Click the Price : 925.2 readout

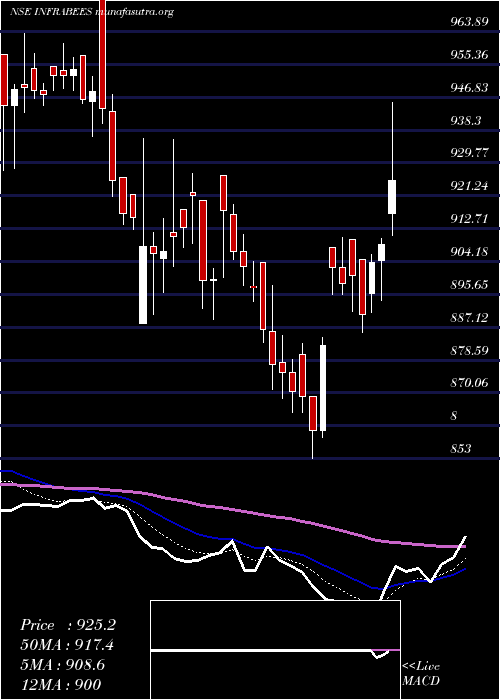68,625
